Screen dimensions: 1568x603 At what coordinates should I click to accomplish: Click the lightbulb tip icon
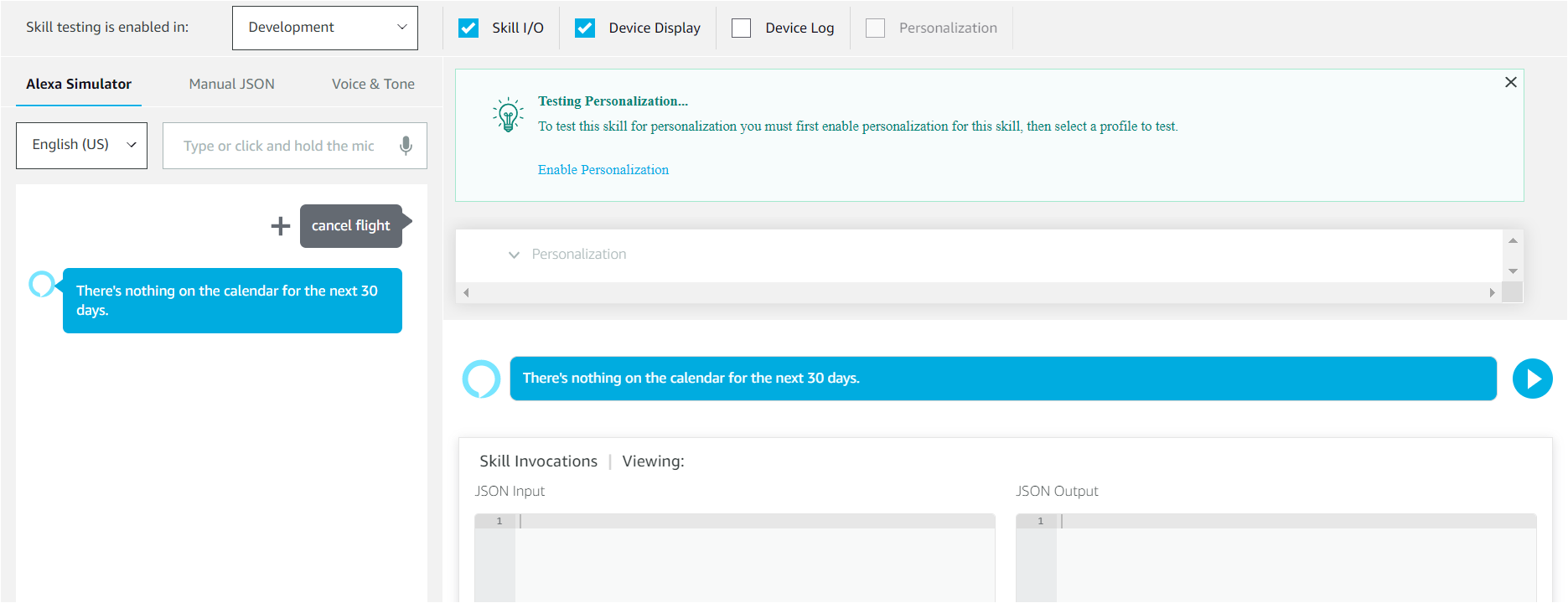[x=508, y=115]
